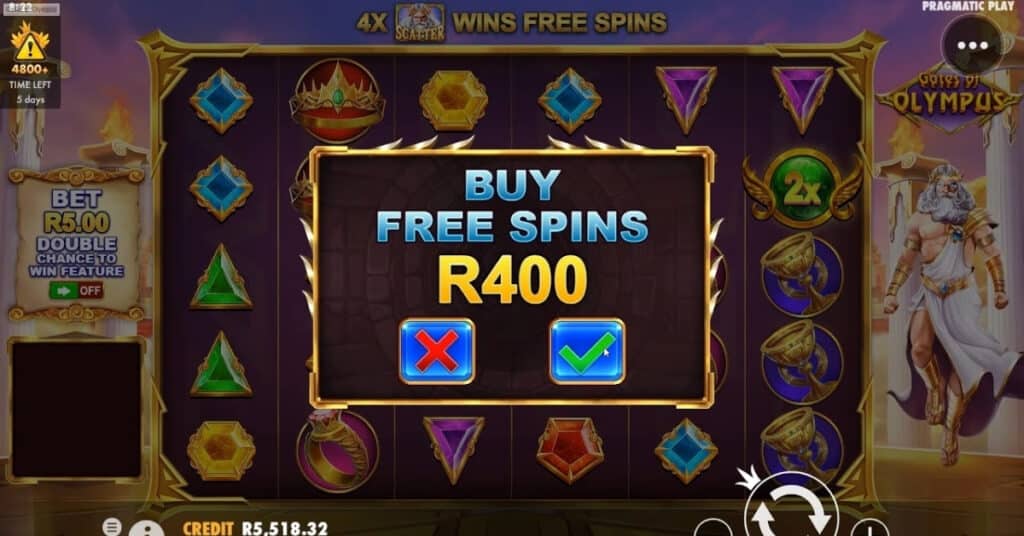Click the Scatter icon in the top banner

point(420,23)
